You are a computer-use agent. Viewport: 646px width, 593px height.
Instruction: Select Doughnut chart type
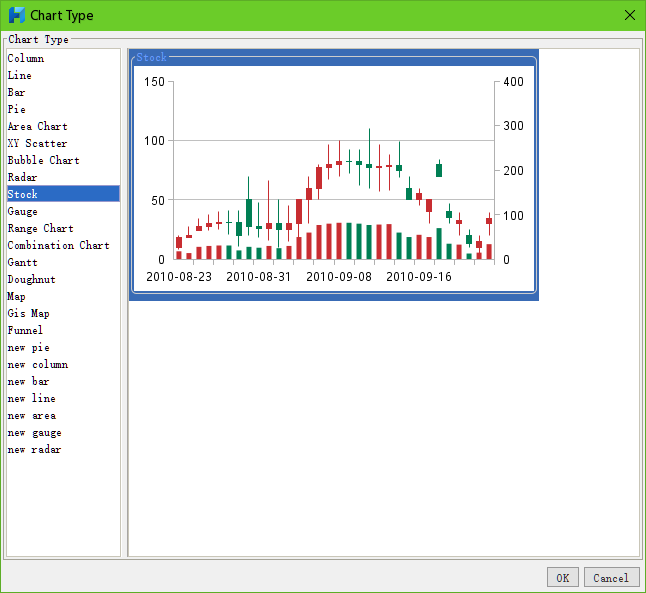coord(63,279)
